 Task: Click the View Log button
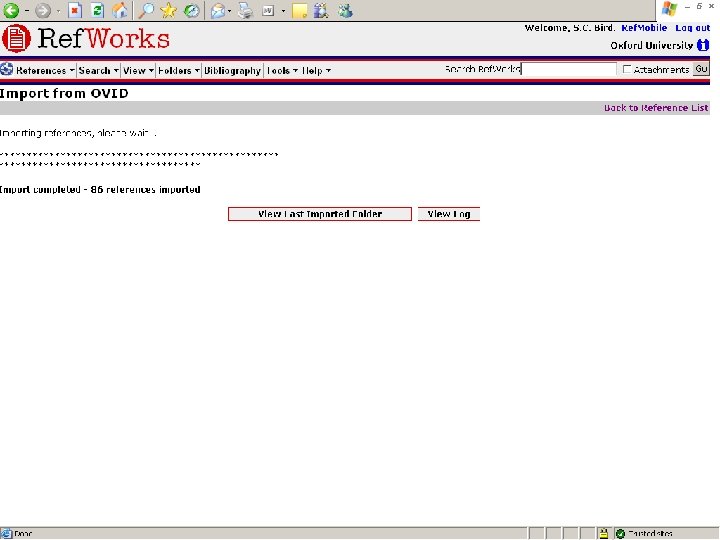point(449,214)
